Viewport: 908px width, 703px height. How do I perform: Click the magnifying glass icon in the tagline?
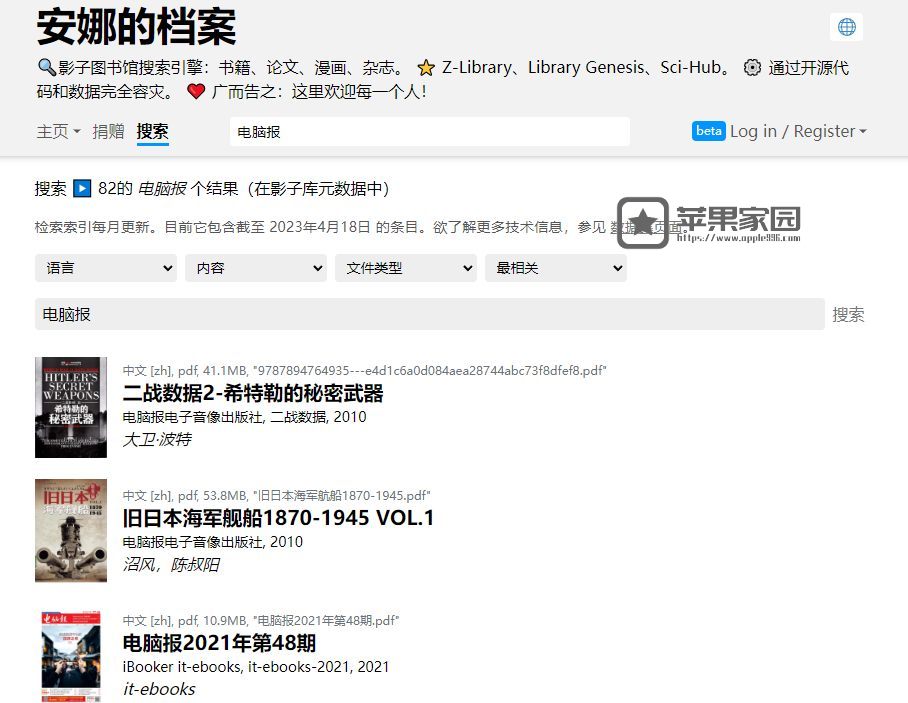pyautogui.click(x=46, y=67)
